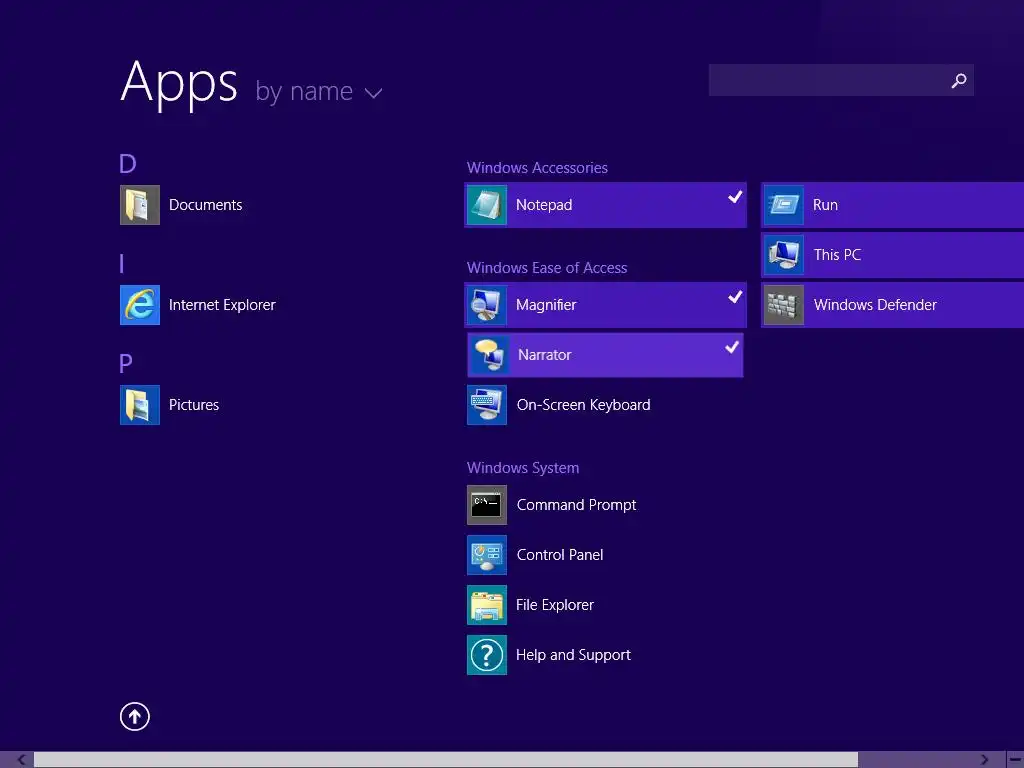Open File Explorer icon
Viewport: 1024px width, 768px height.
click(487, 605)
